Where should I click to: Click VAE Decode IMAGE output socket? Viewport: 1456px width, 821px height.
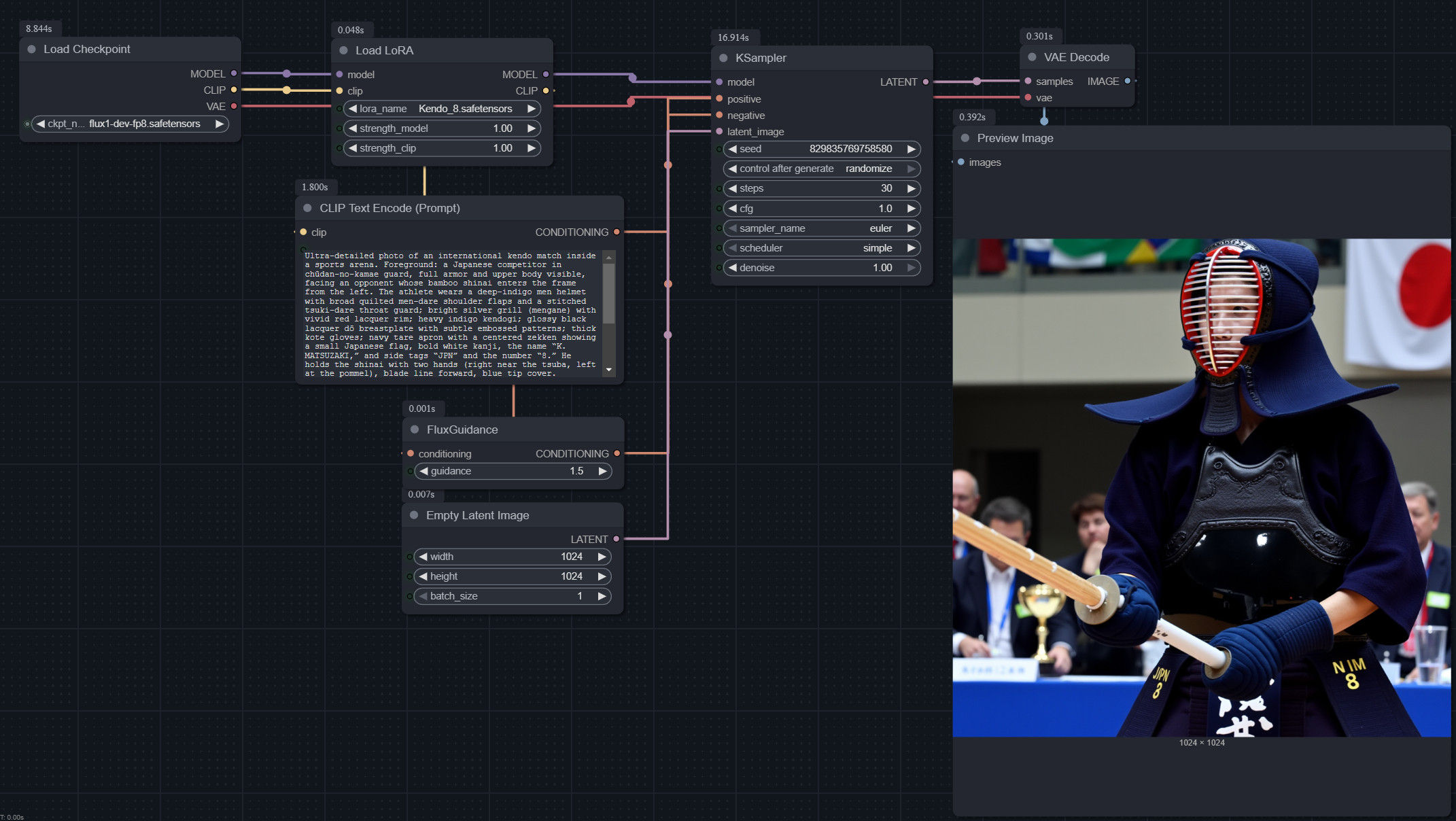click(x=1128, y=82)
